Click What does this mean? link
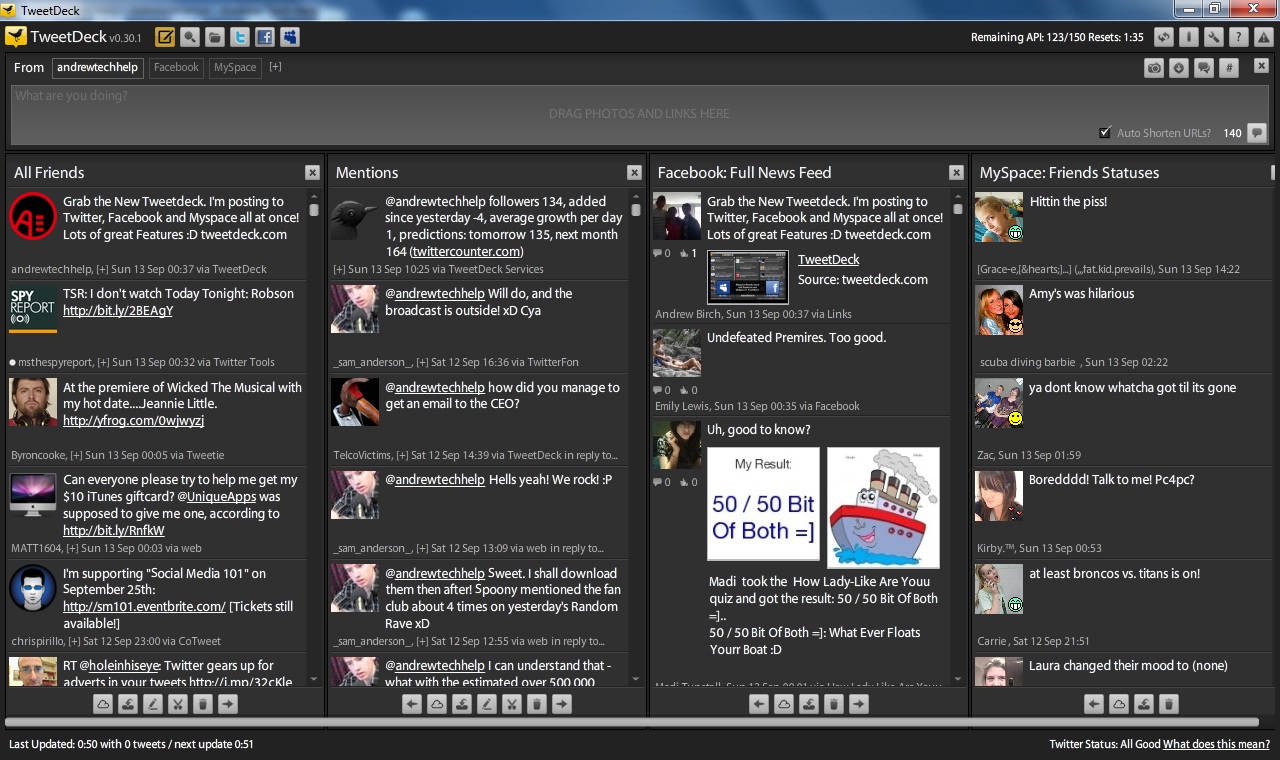Viewport: 1280px width, 760px height. 1216,744
